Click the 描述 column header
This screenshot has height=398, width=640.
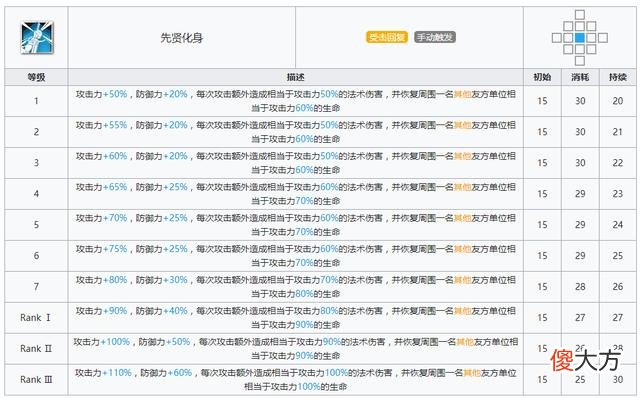(296, 77)
